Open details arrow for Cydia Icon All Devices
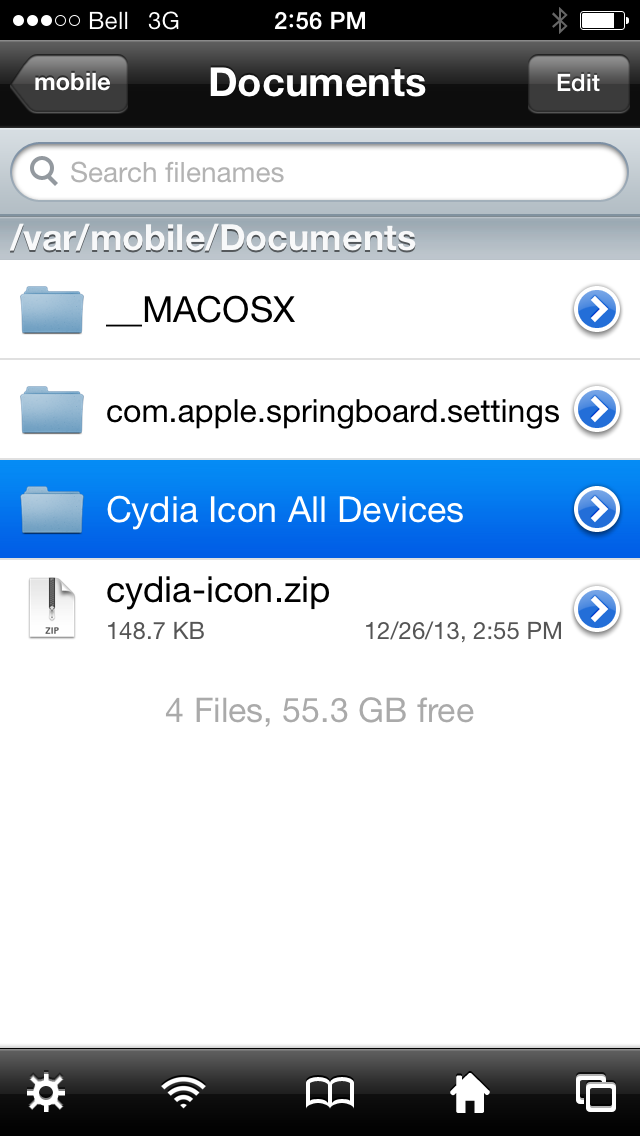The image size is (640, 1136). click(597, 509)
